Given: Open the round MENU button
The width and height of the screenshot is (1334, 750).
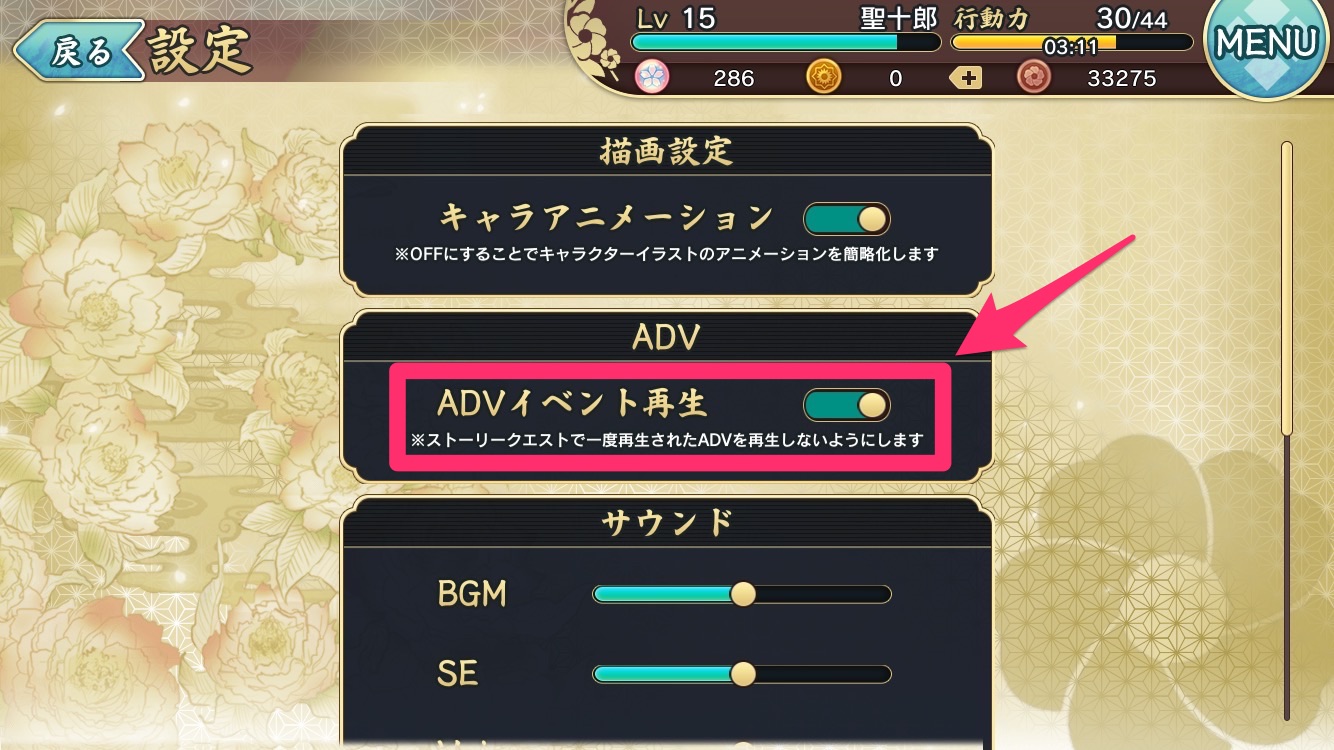Looking at the screenshot, I should click(x=1267, y=43).
